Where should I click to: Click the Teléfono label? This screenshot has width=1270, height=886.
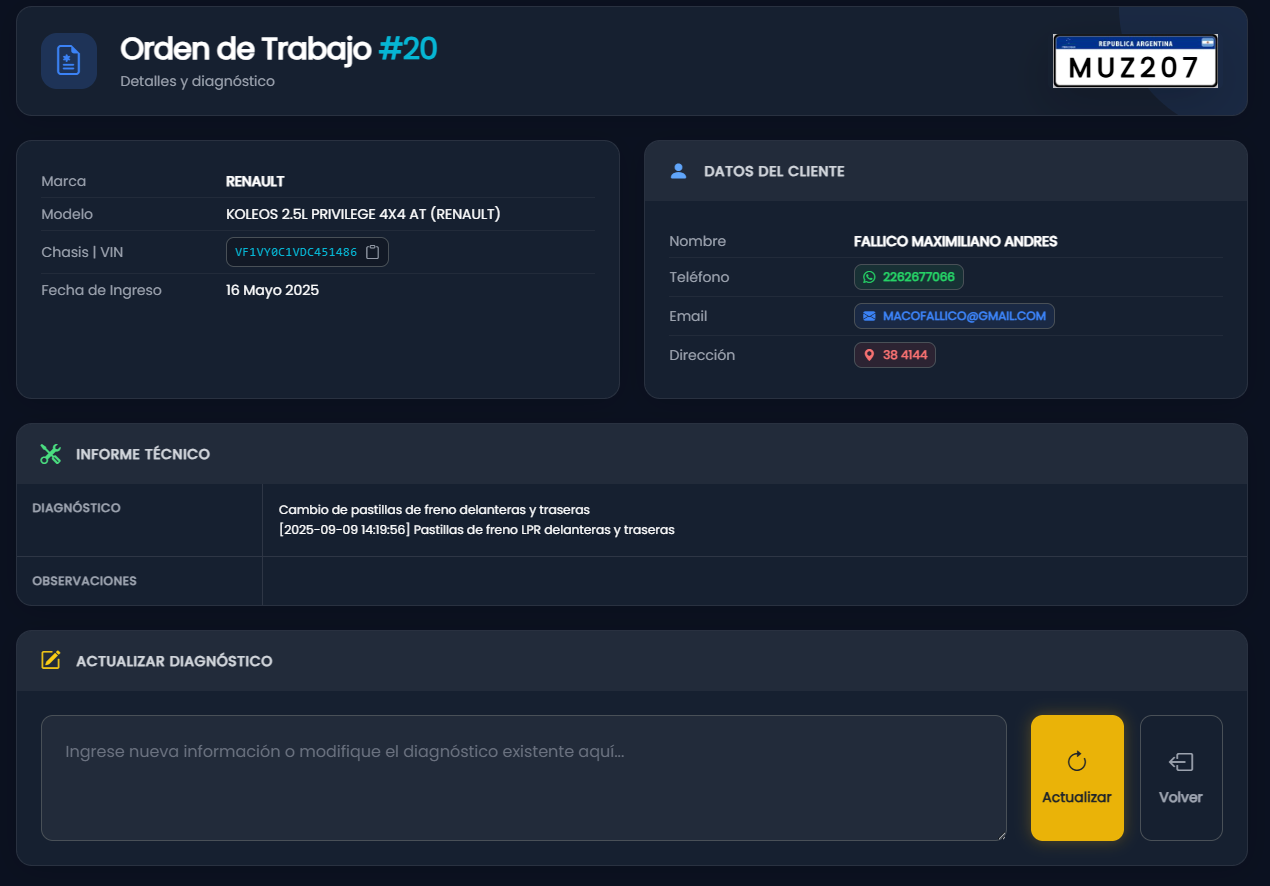point(699,277)
